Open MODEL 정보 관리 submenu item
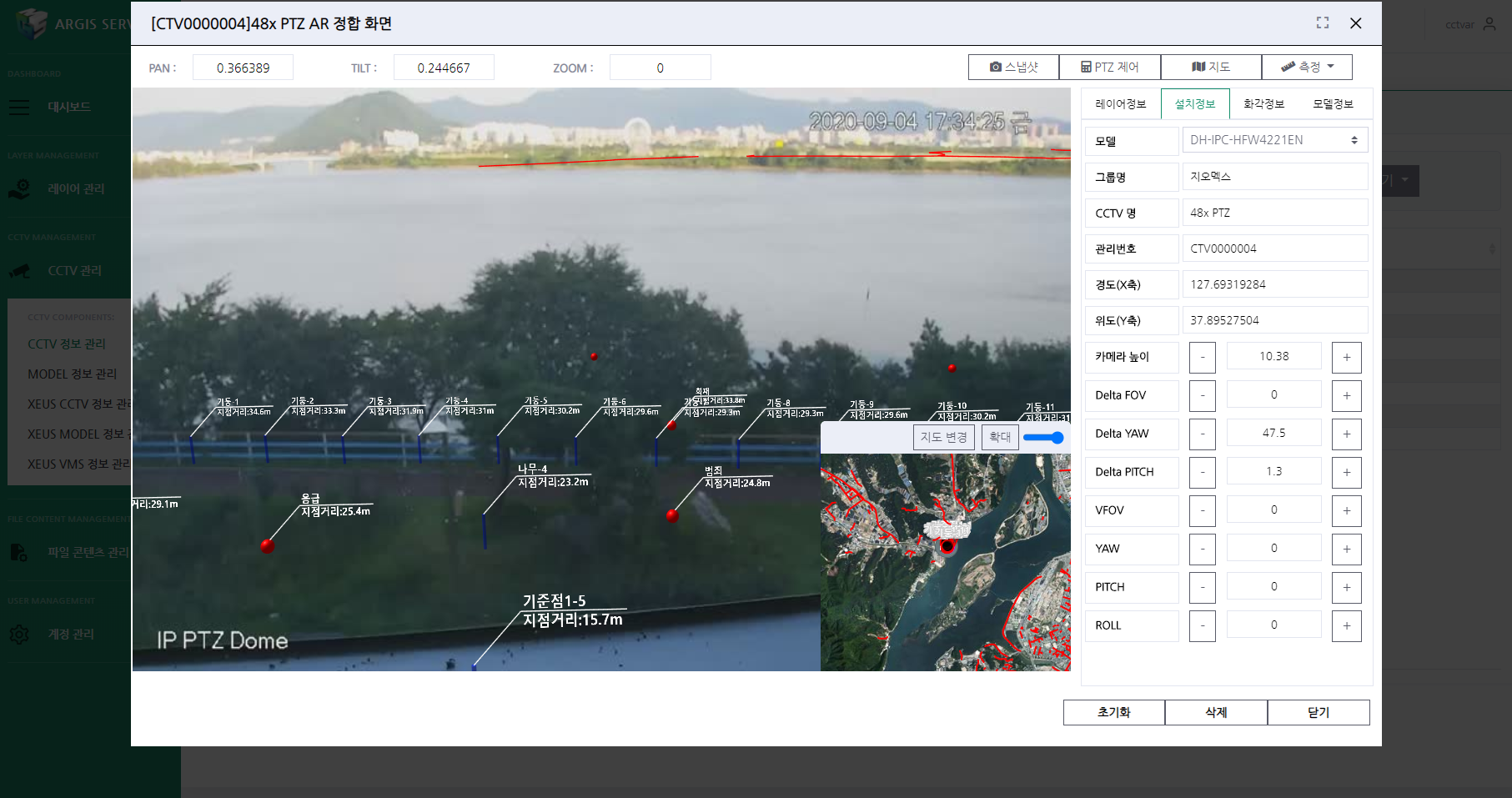This screenshot has height=798, width=1512. [73, 374]
